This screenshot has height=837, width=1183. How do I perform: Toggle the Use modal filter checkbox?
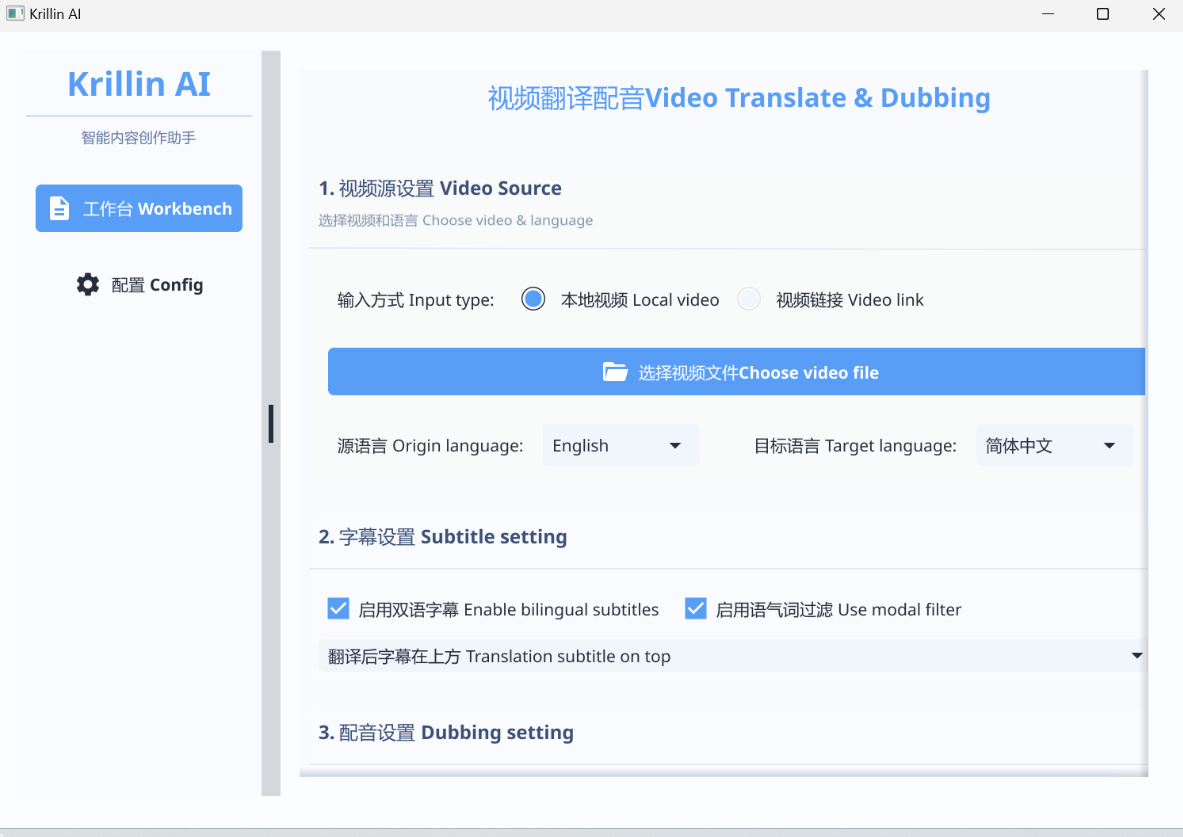tap(696, 608)
